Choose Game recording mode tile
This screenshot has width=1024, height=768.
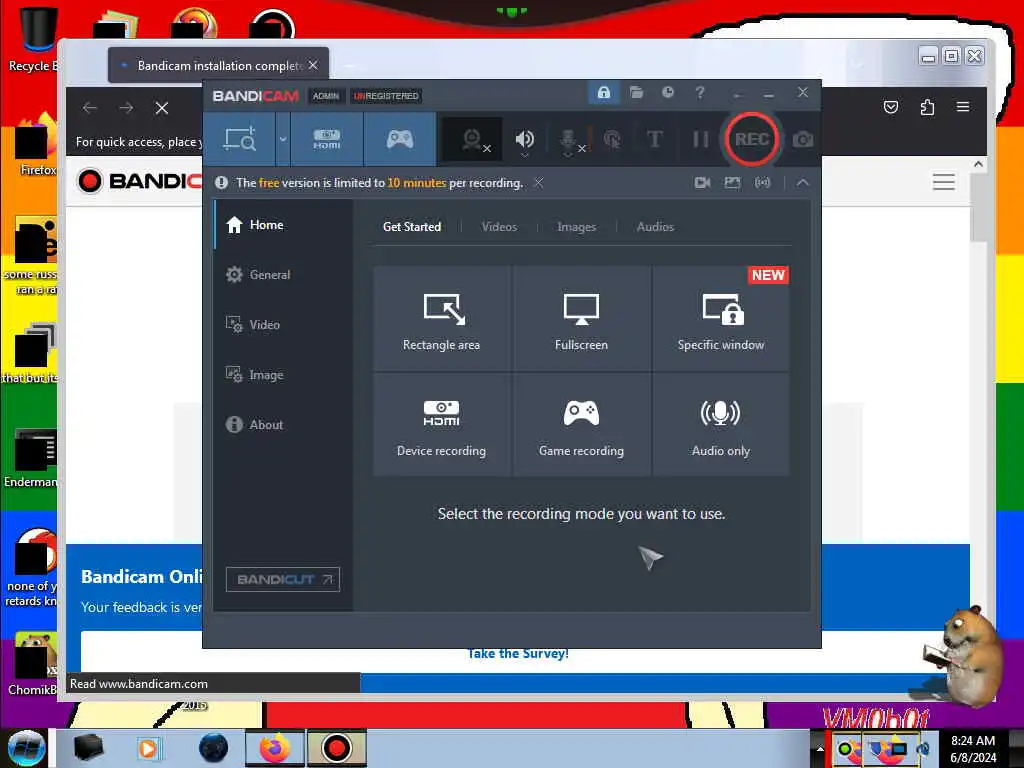pyautogui.click(x=581, y=424)
